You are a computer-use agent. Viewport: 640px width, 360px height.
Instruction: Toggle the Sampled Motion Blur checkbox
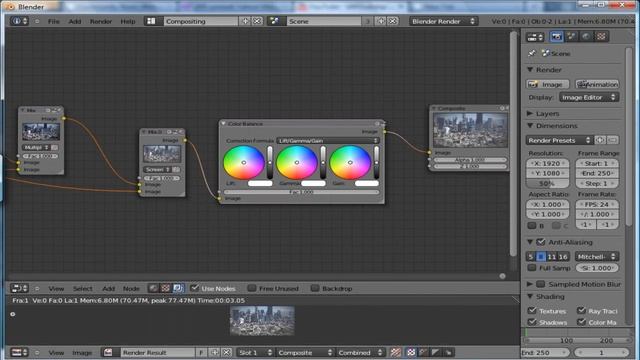pyautogui.click(x=541, y=284)
